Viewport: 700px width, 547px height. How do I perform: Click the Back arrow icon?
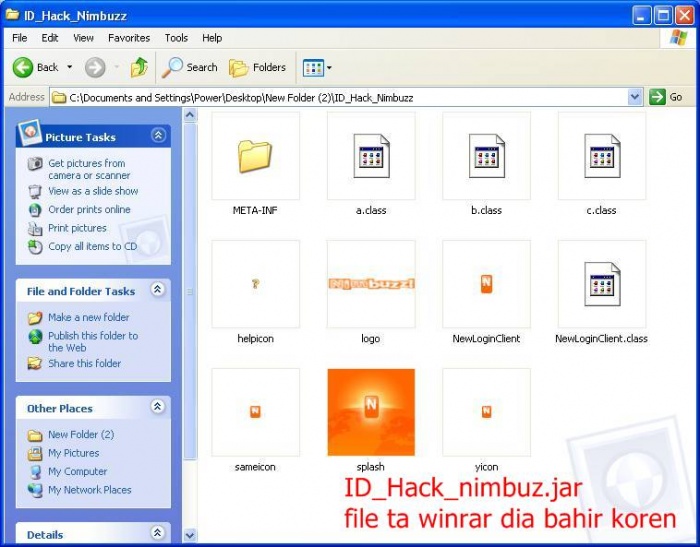22,67
